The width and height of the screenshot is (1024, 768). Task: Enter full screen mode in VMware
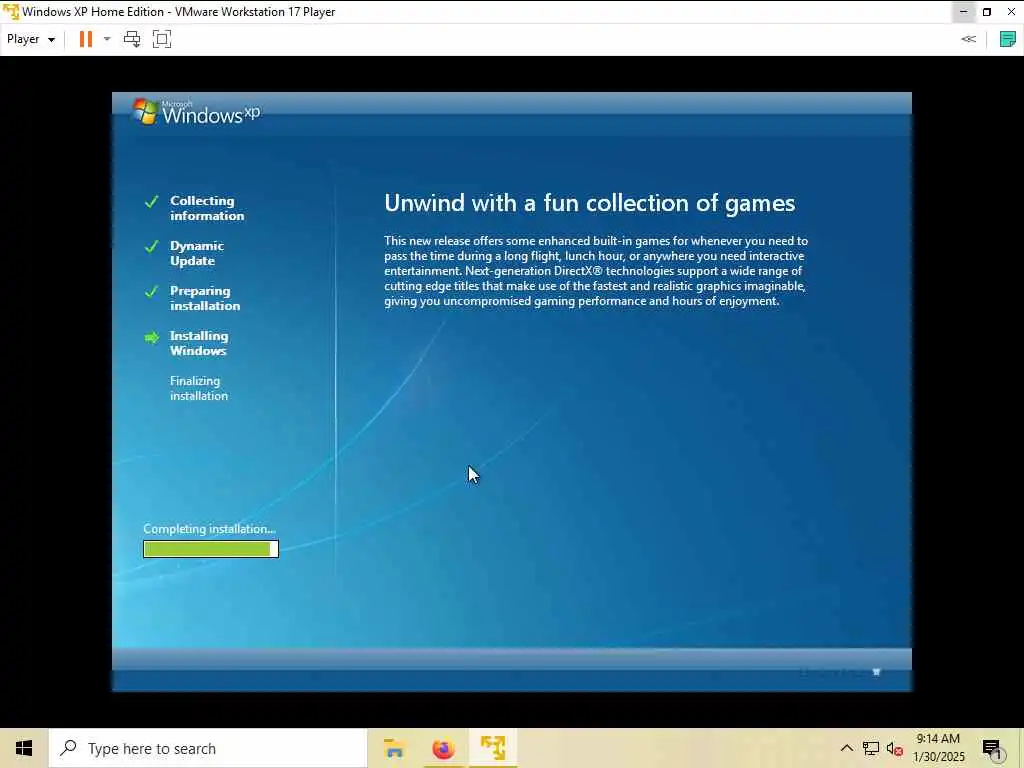(x=162, y=39)
